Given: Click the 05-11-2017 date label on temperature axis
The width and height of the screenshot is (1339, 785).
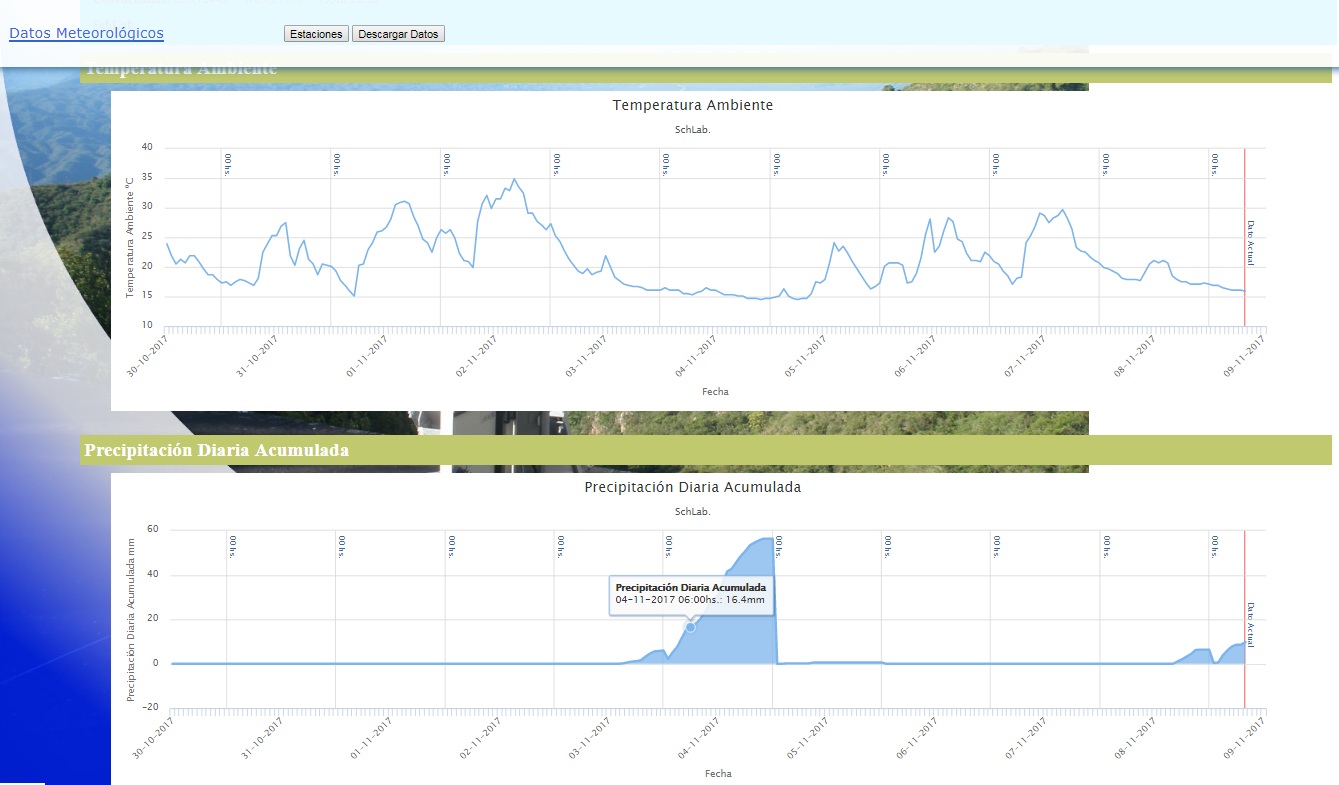Looking at the screenshot, I should [x=806, y=355].
